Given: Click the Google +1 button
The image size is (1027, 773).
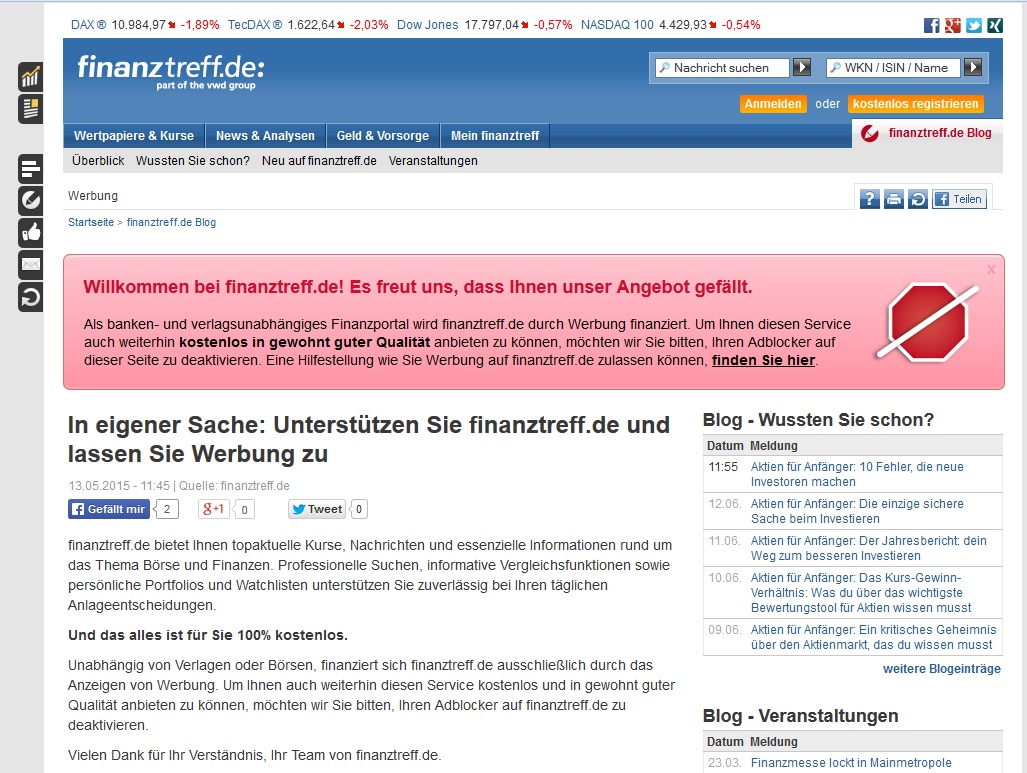Looking at the screenshot, I should pyautogui.click(x=214, y=509).
